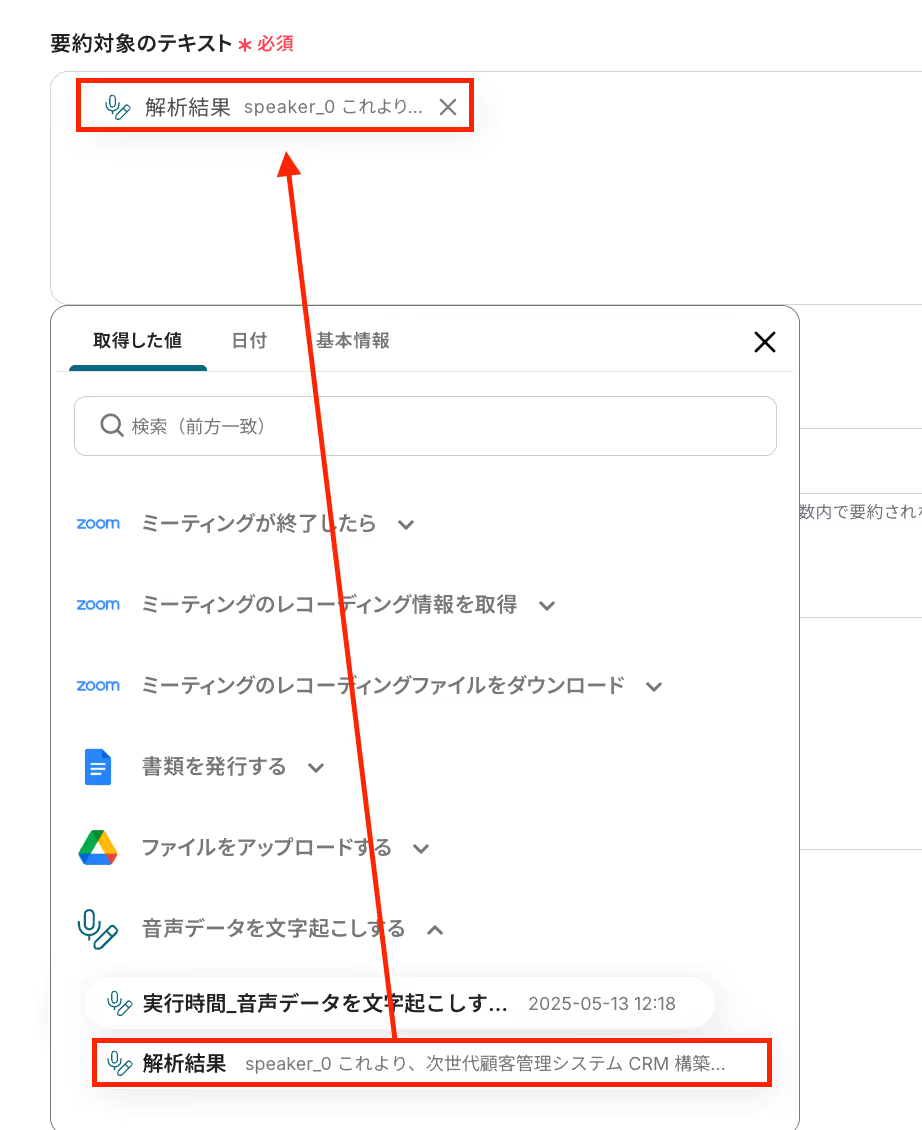Expand the ファイルをアップロードする chevron
Image resolution: width=922 pixels, height=1130 pixels.
421,848
